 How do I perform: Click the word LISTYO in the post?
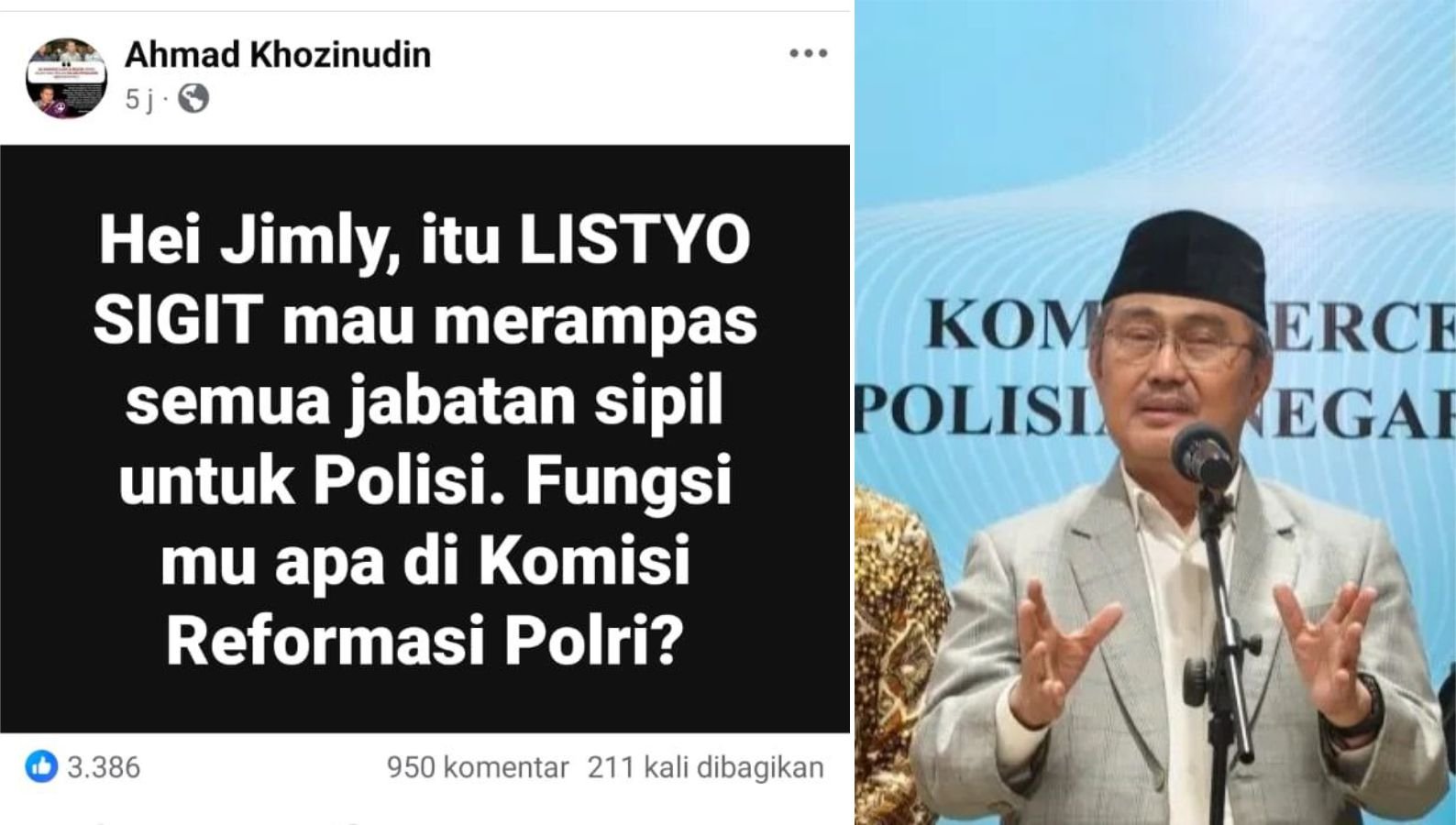click(635, 241)
